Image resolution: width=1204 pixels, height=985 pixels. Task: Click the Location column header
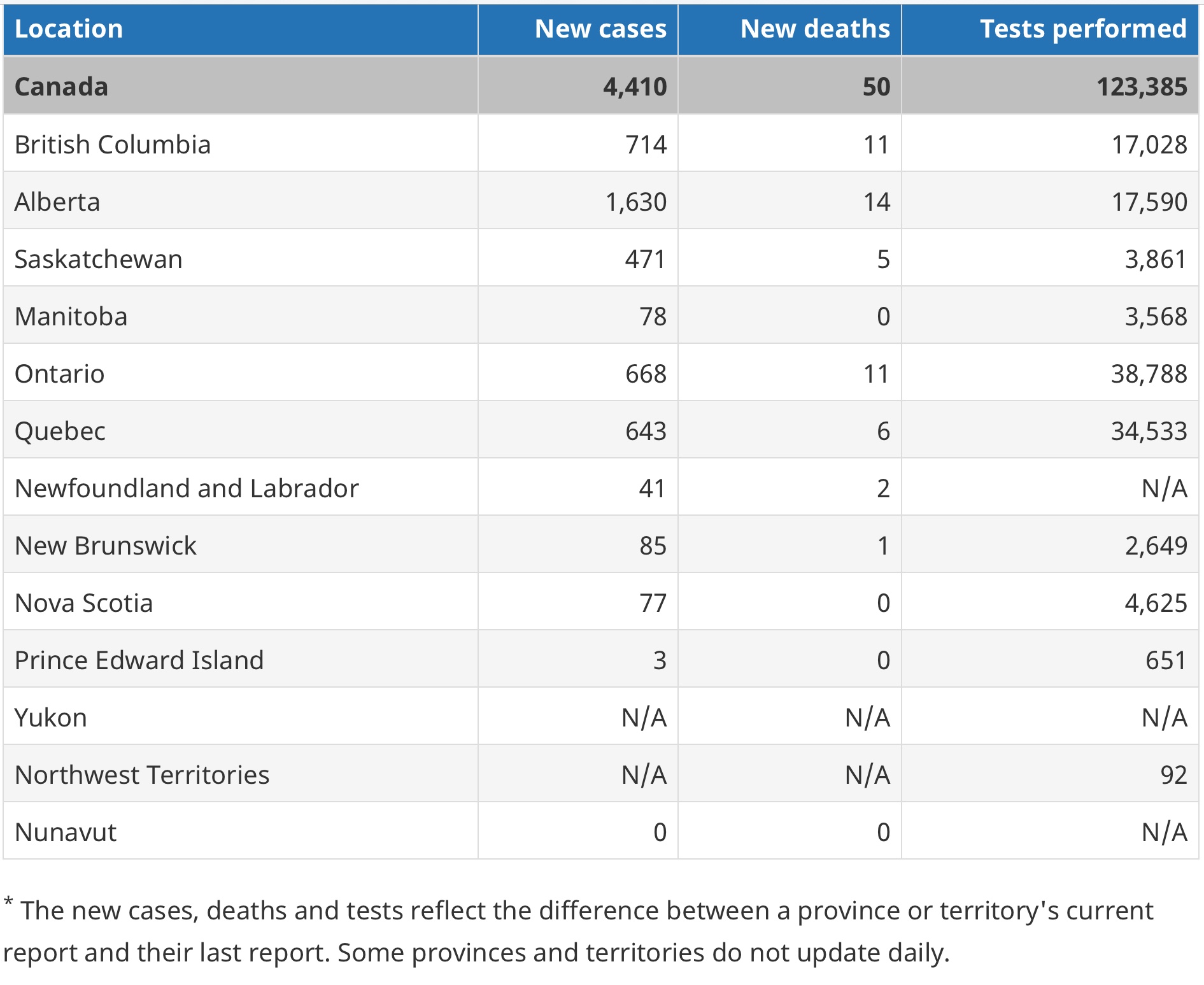click(69, 29)
